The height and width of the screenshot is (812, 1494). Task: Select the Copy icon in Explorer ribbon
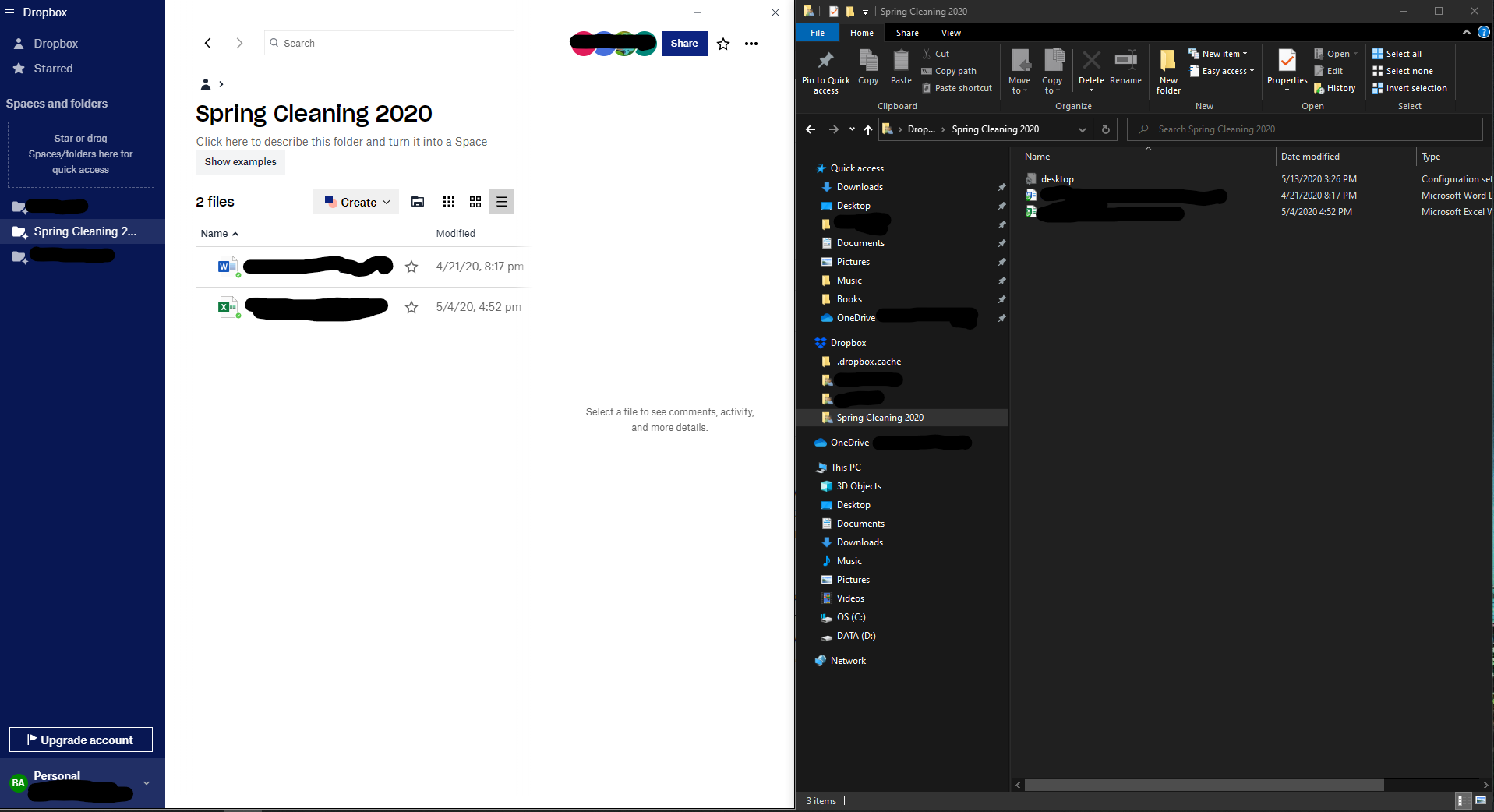[867, 69]
